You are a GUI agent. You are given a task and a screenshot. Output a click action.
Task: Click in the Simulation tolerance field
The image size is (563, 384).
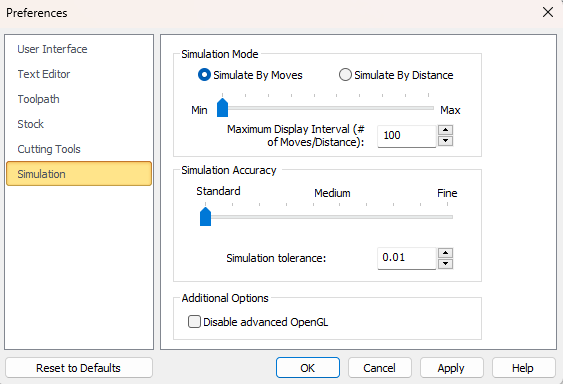click(x=406, y=258)
